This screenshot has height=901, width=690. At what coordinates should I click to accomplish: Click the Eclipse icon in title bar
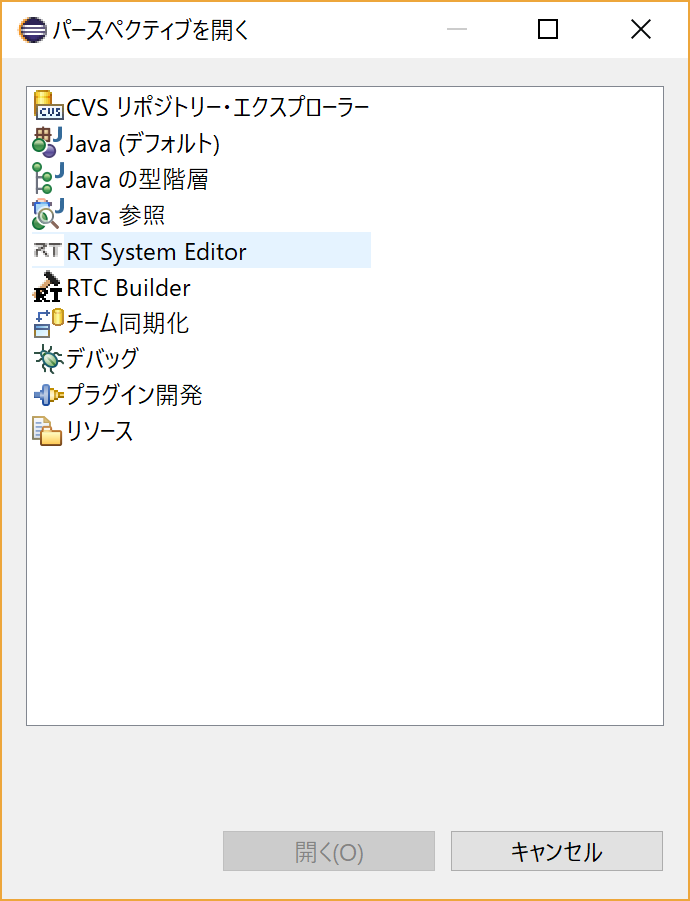tap(32, 30)
